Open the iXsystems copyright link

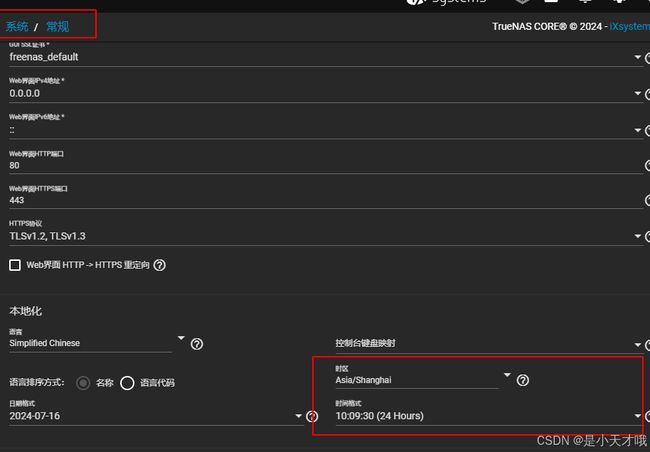pyautogui.click(x=630, y=27)
